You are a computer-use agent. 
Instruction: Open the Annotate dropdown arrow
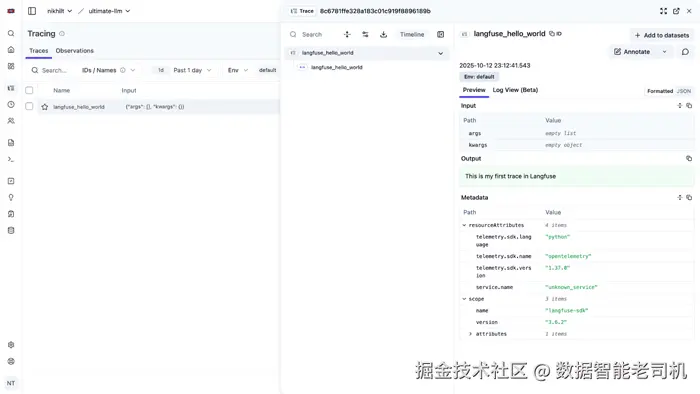point(664,52)
